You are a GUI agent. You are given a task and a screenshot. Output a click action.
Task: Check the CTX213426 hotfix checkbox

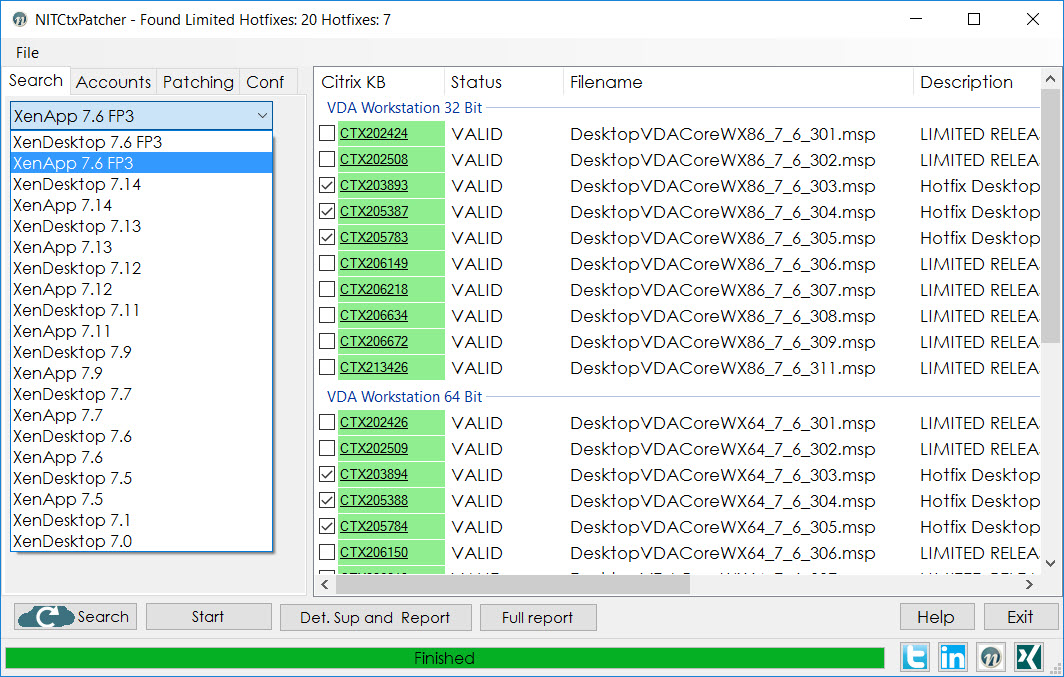coord(327,367)
